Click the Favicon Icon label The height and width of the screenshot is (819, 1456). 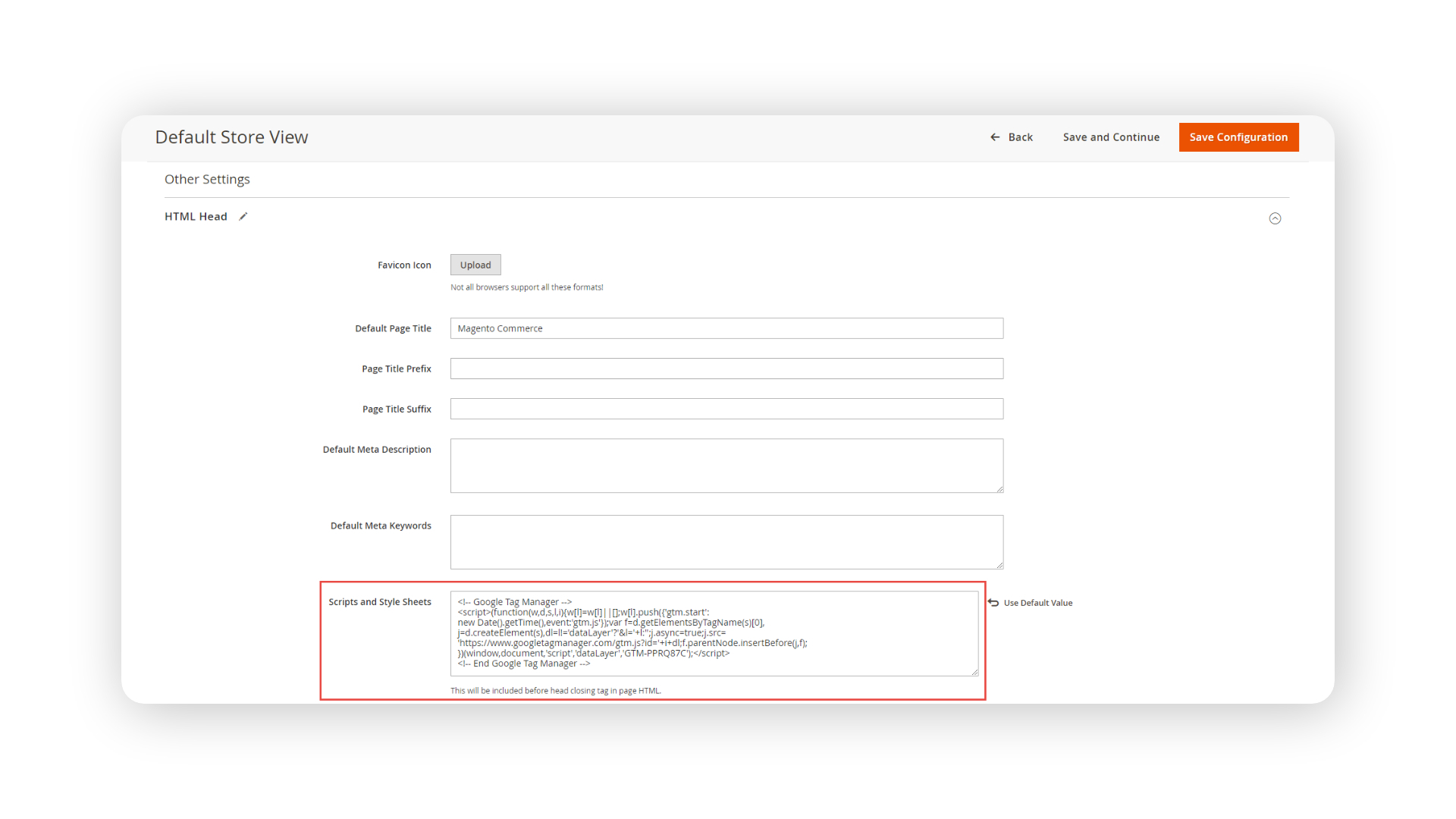404,265
